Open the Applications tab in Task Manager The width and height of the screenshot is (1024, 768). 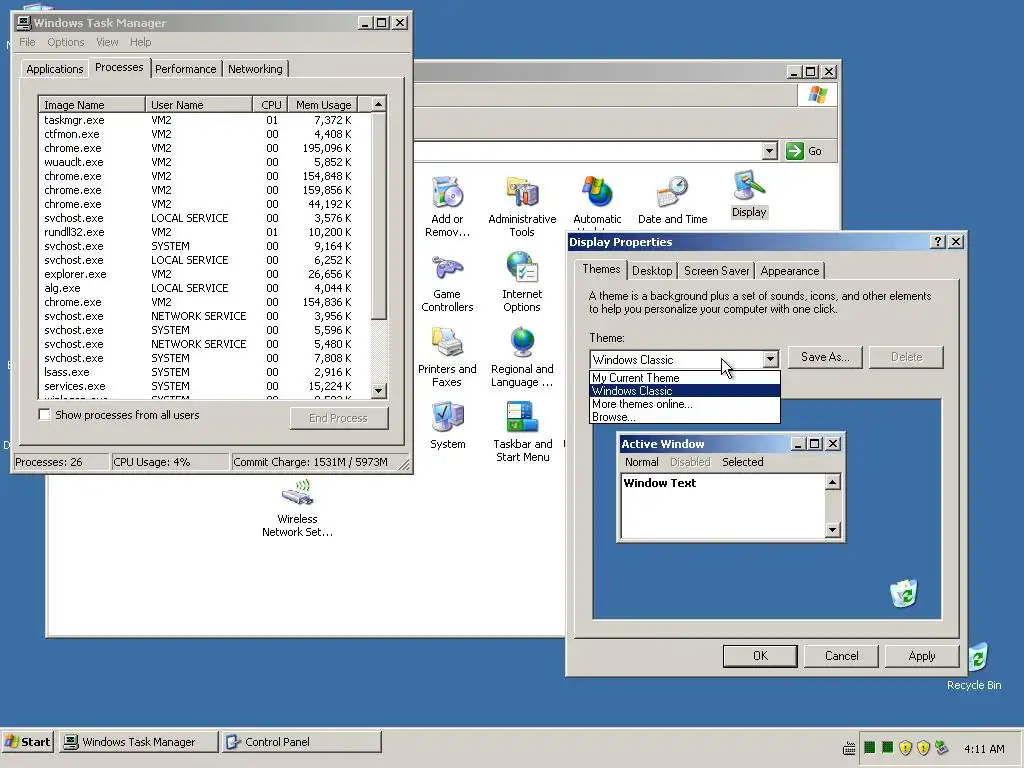pos(55,69)
